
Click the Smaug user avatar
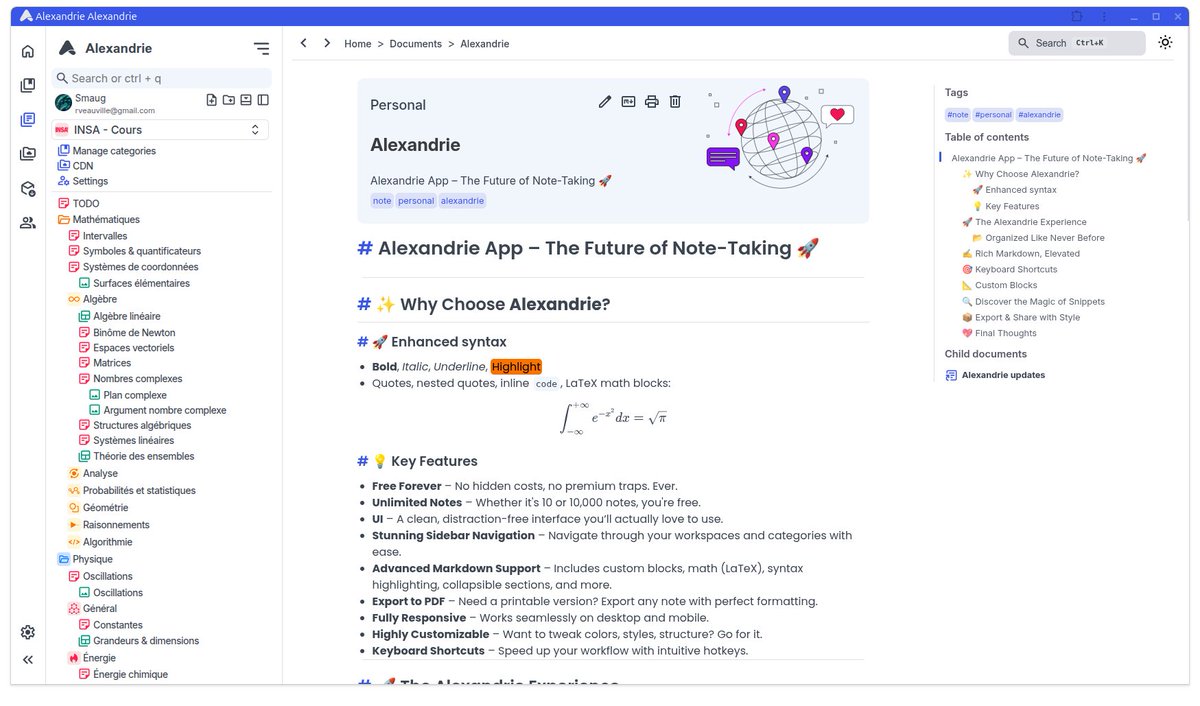[x=63, y=102]
